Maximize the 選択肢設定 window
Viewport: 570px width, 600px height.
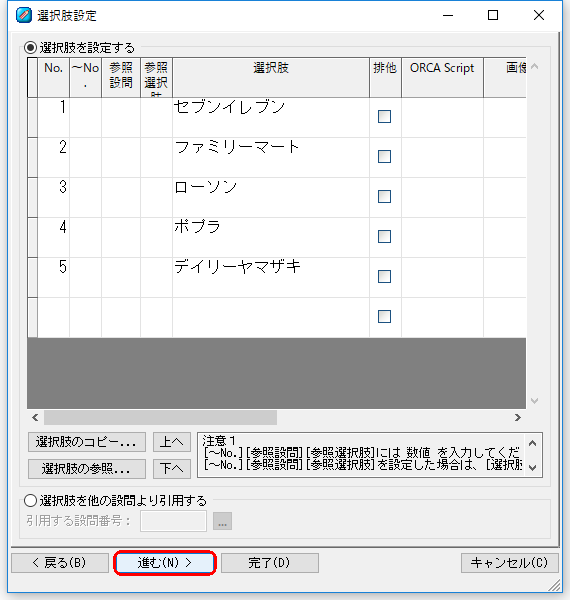[493, 15]
